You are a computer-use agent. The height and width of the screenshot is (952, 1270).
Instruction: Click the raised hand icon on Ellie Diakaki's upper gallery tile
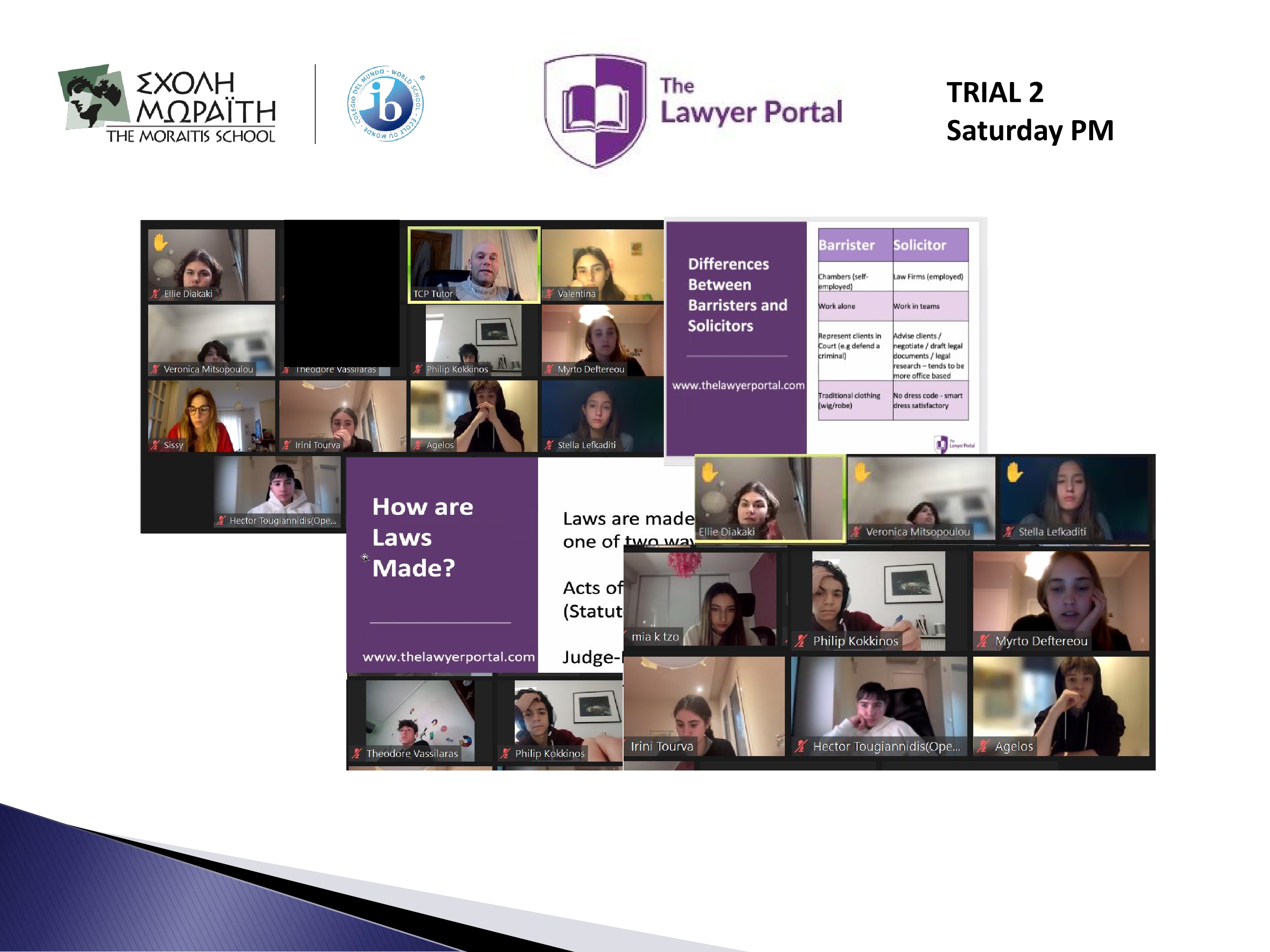pos(160,242)
